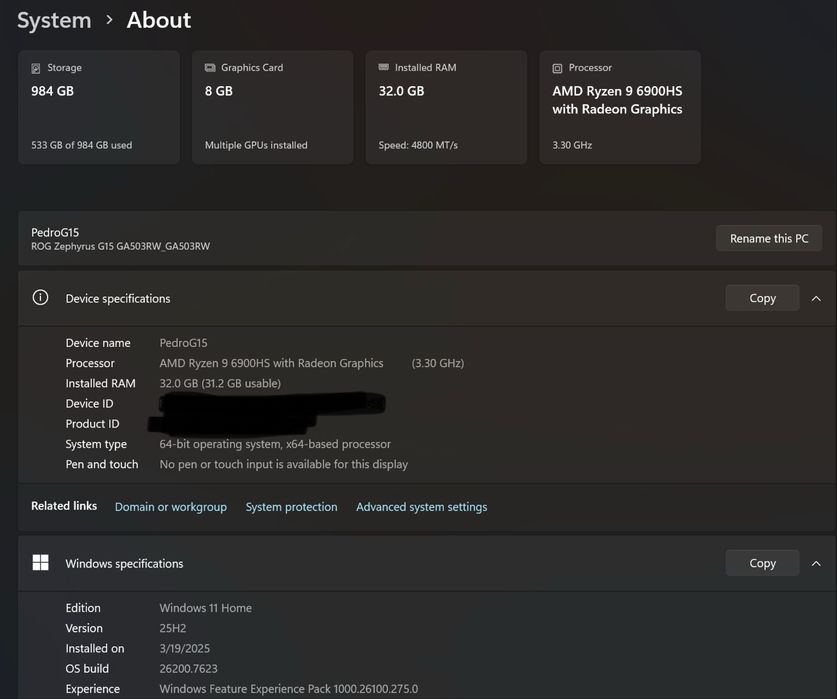The image size is (837, 699).
Task: Click the Installed RAM memory icon
Action: tap(383, 67)
